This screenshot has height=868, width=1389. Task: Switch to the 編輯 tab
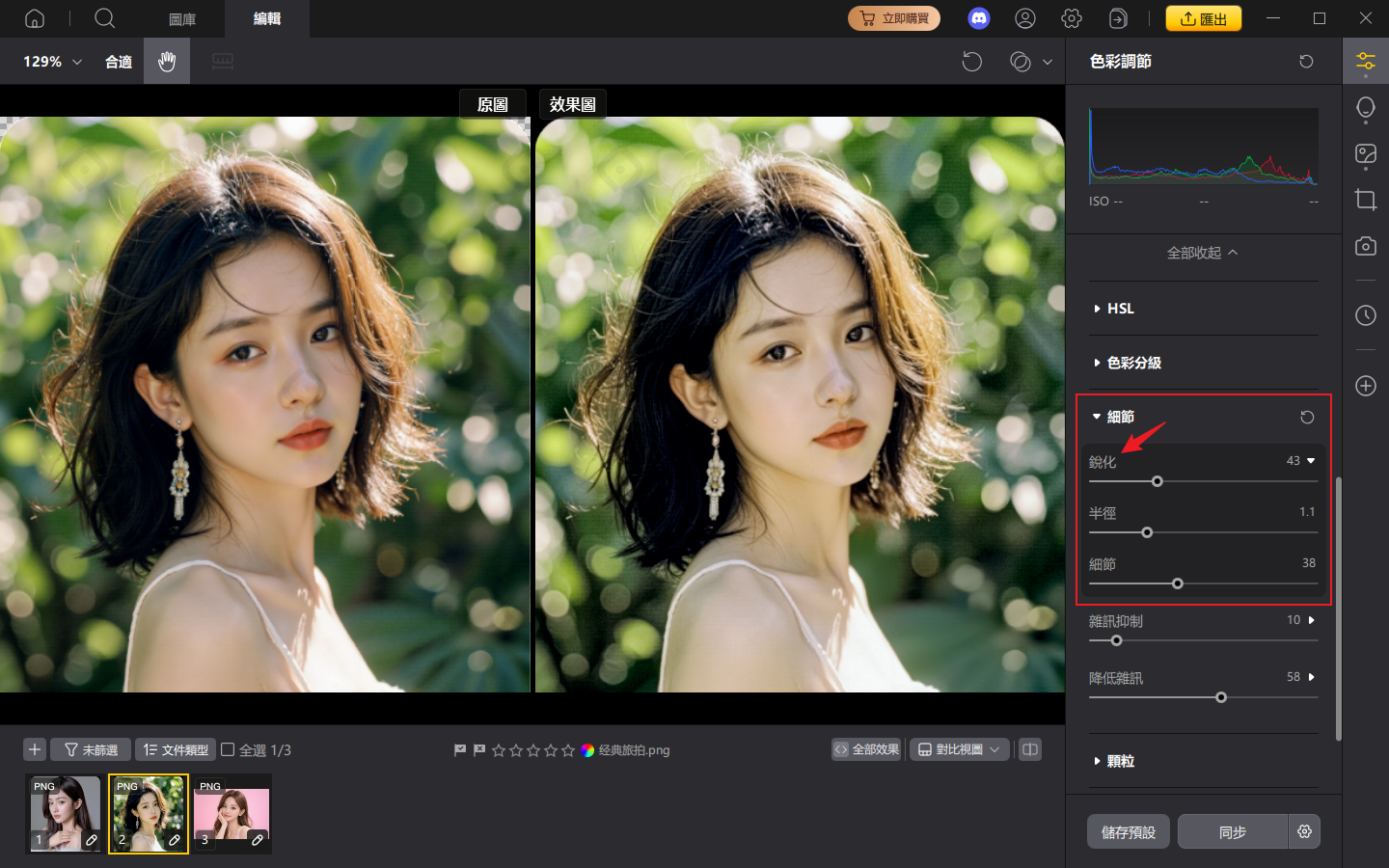click(x=266, y=18)
